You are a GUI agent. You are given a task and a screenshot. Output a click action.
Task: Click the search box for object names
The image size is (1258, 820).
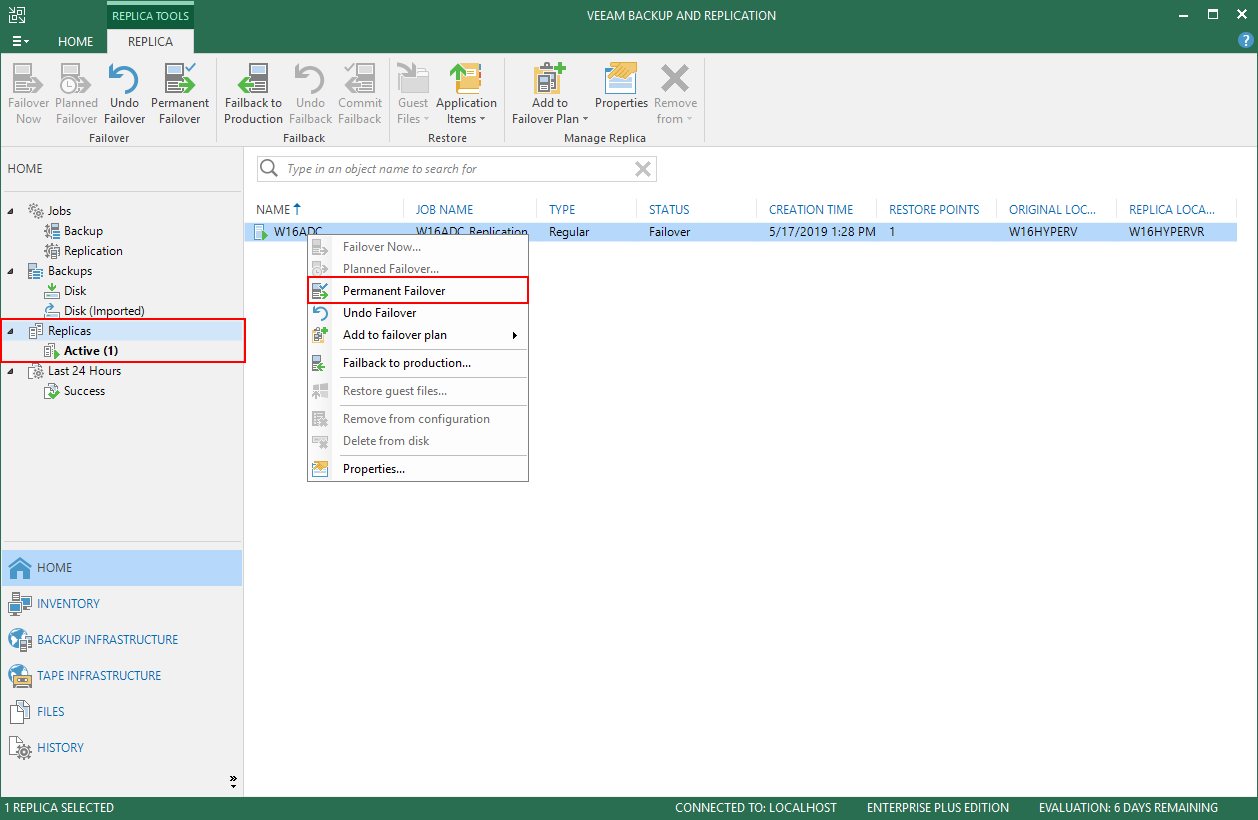point(457,169)
